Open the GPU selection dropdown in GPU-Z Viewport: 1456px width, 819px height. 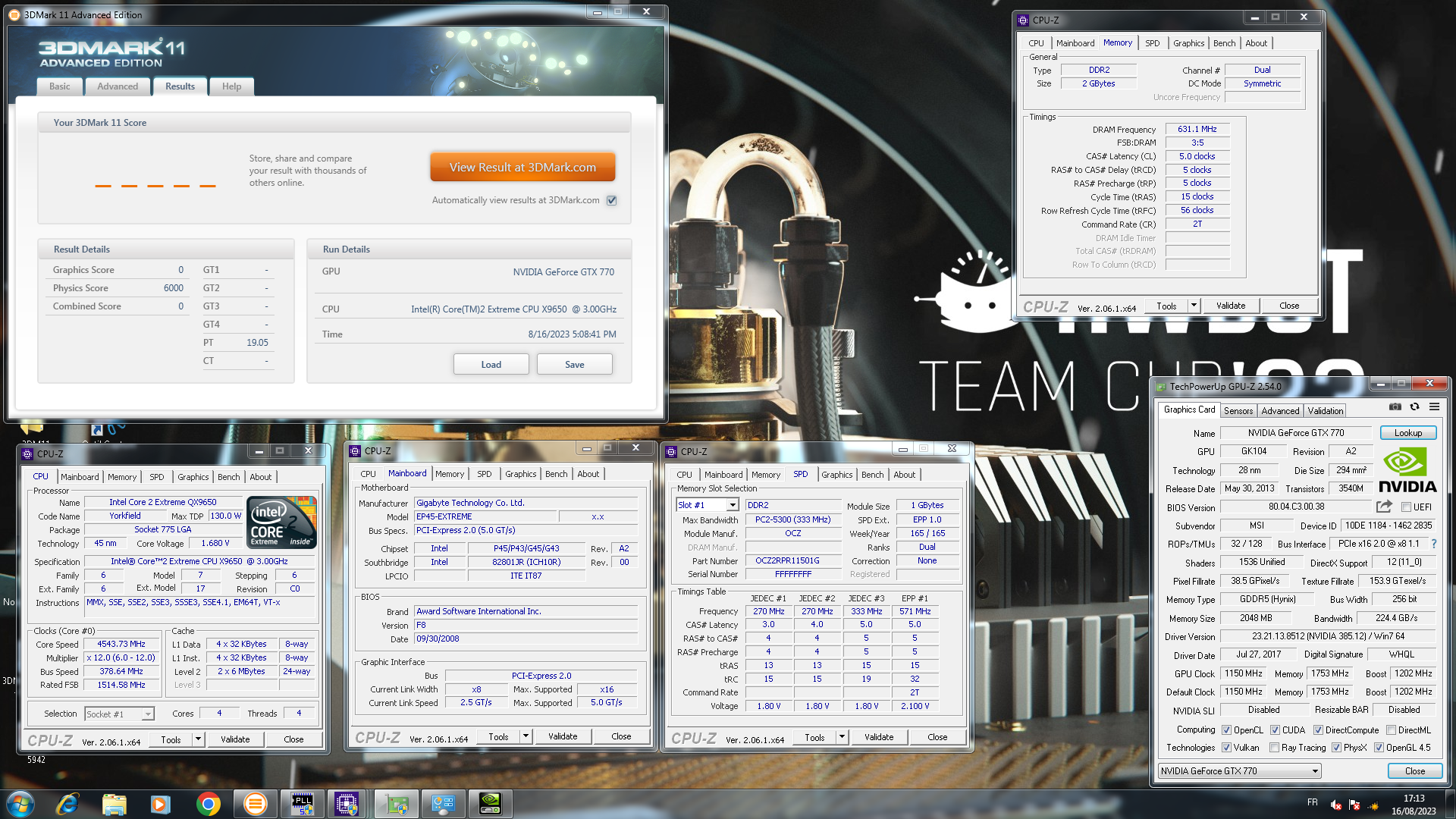tap(1239, 771)
